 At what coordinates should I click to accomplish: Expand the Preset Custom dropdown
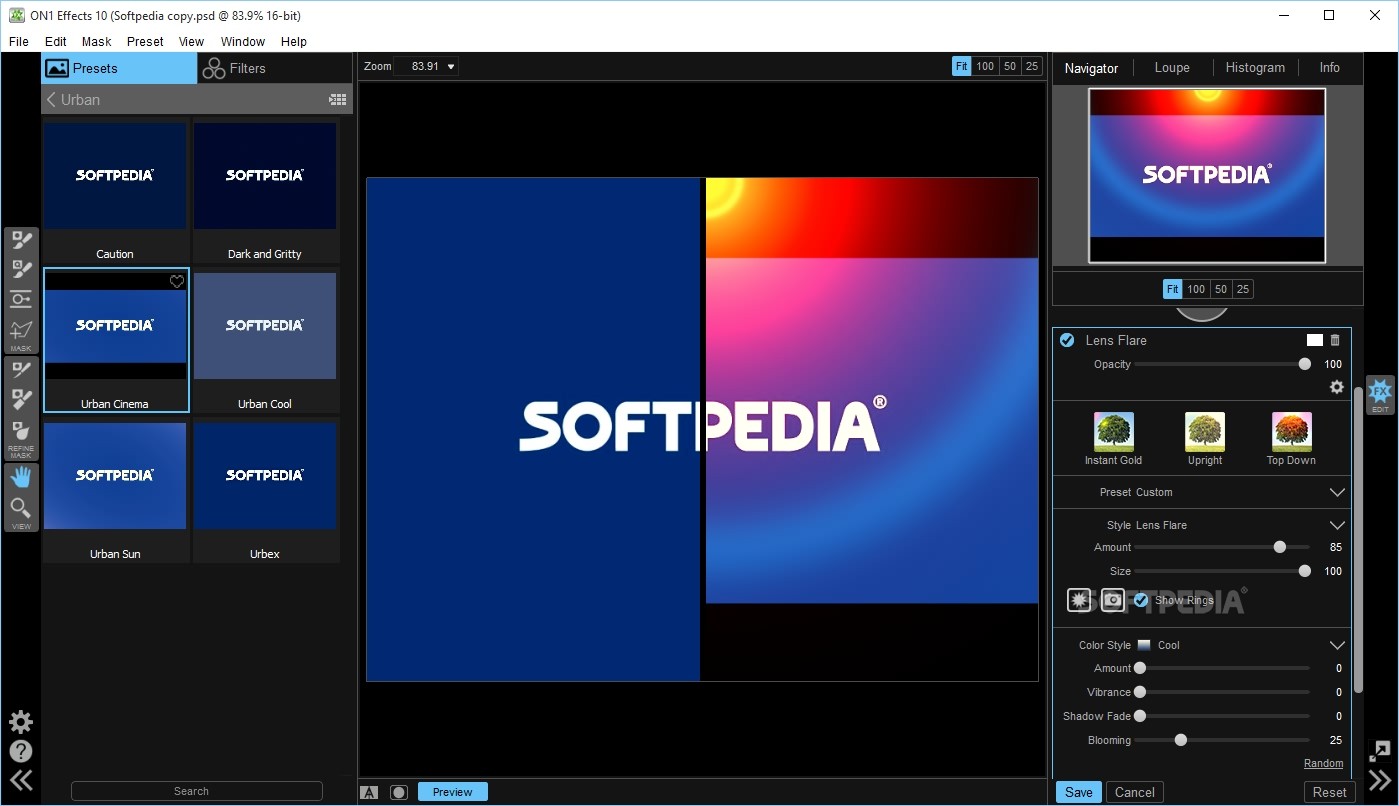1337,492
